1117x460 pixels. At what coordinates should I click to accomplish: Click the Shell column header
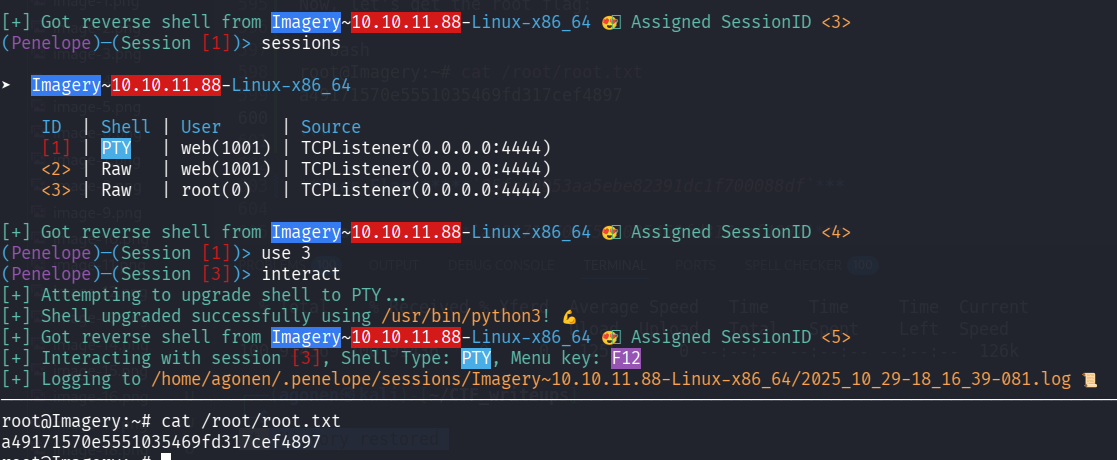point(125,127)
